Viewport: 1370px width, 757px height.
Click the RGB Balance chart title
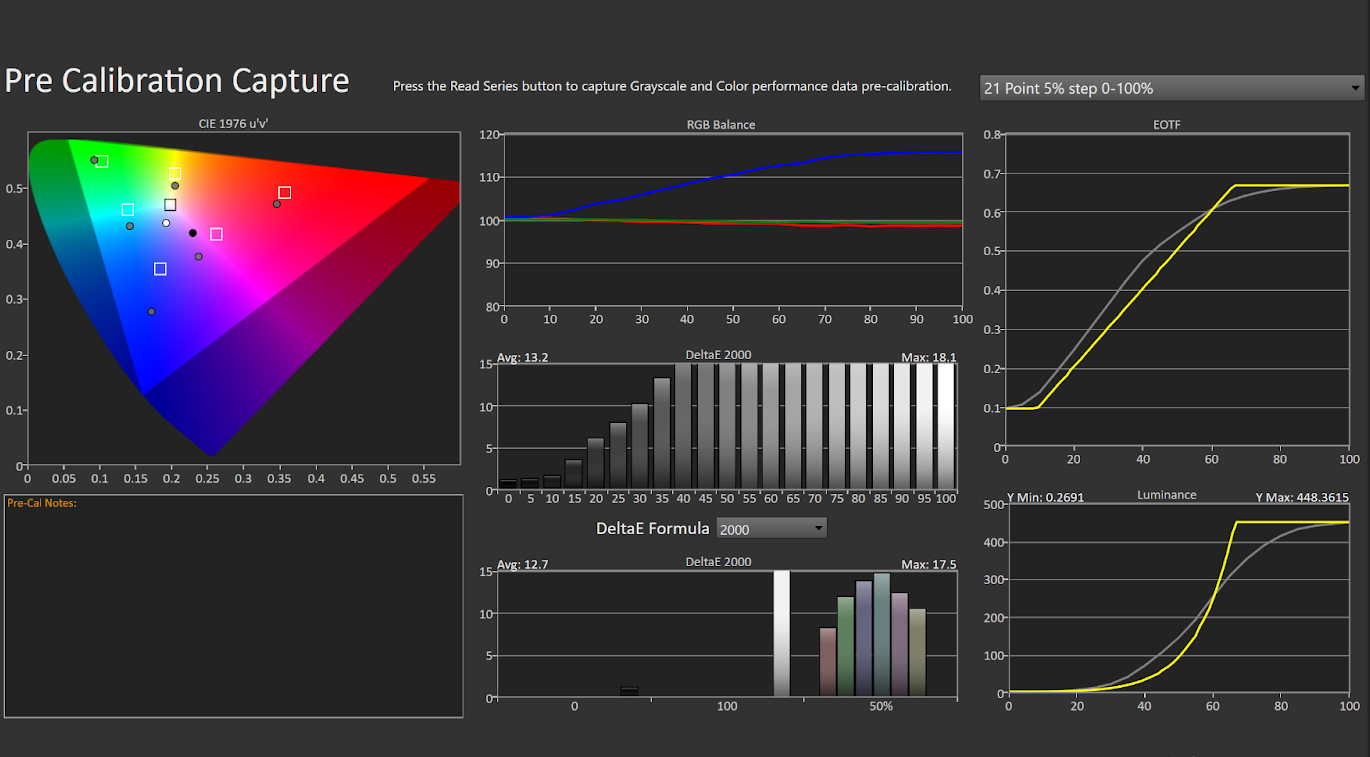(x=721, y=125)
